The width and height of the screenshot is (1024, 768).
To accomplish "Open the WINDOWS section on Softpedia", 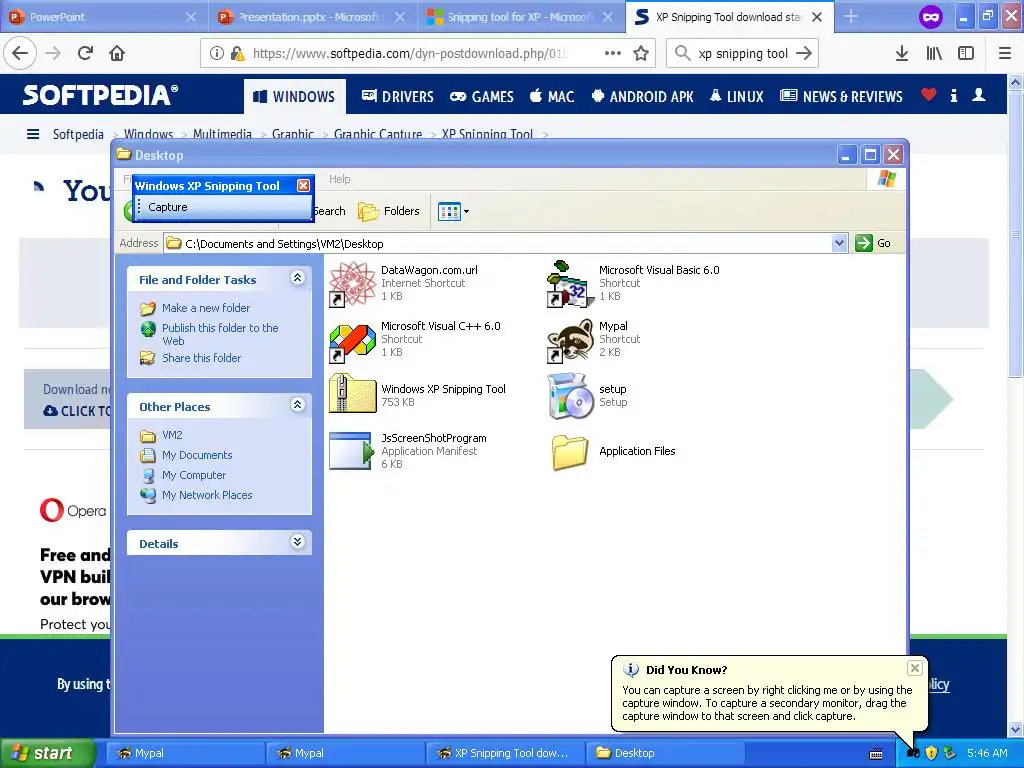I will (x=295, y=97).
